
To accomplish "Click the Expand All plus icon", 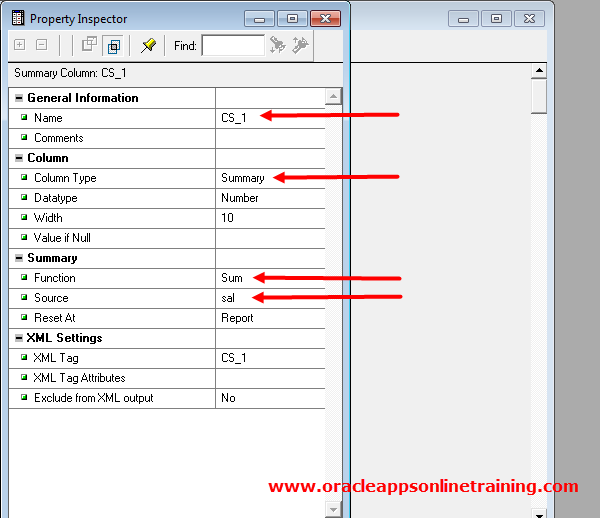I will (x=20, y=45).
